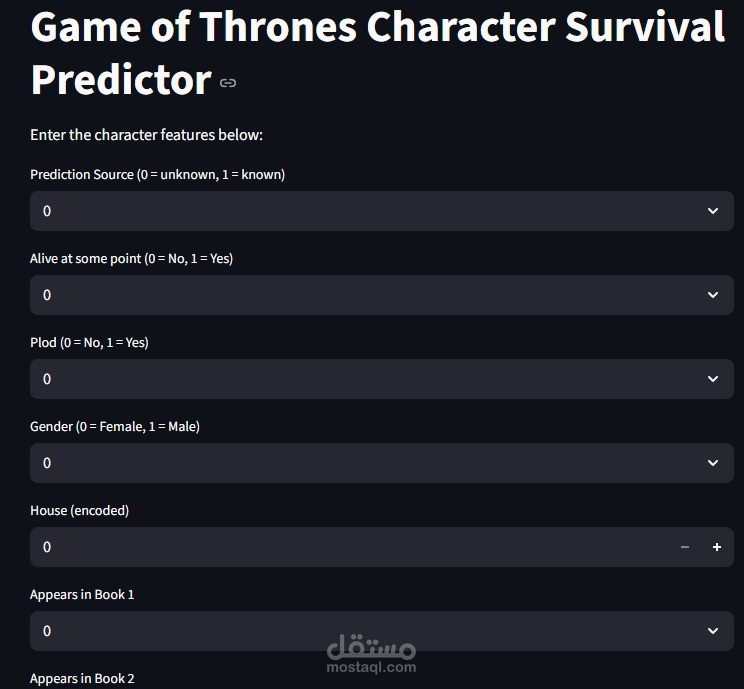
Task: Open the Alive at some point select box
Action: [350, 295]
